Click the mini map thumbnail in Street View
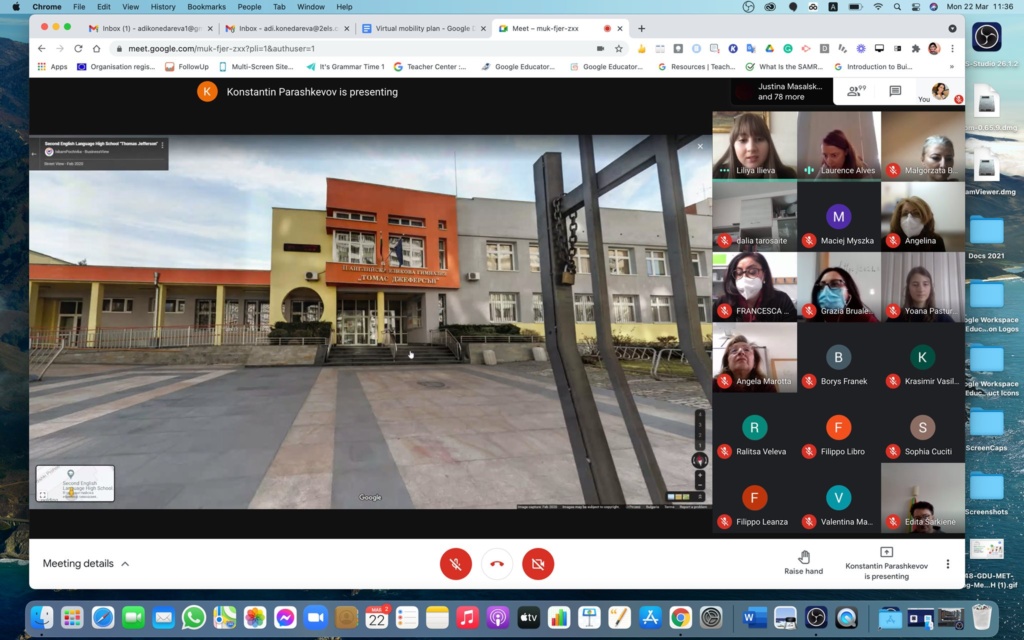Viewport: 1024px width, 640px height. [x=75, y=483]
